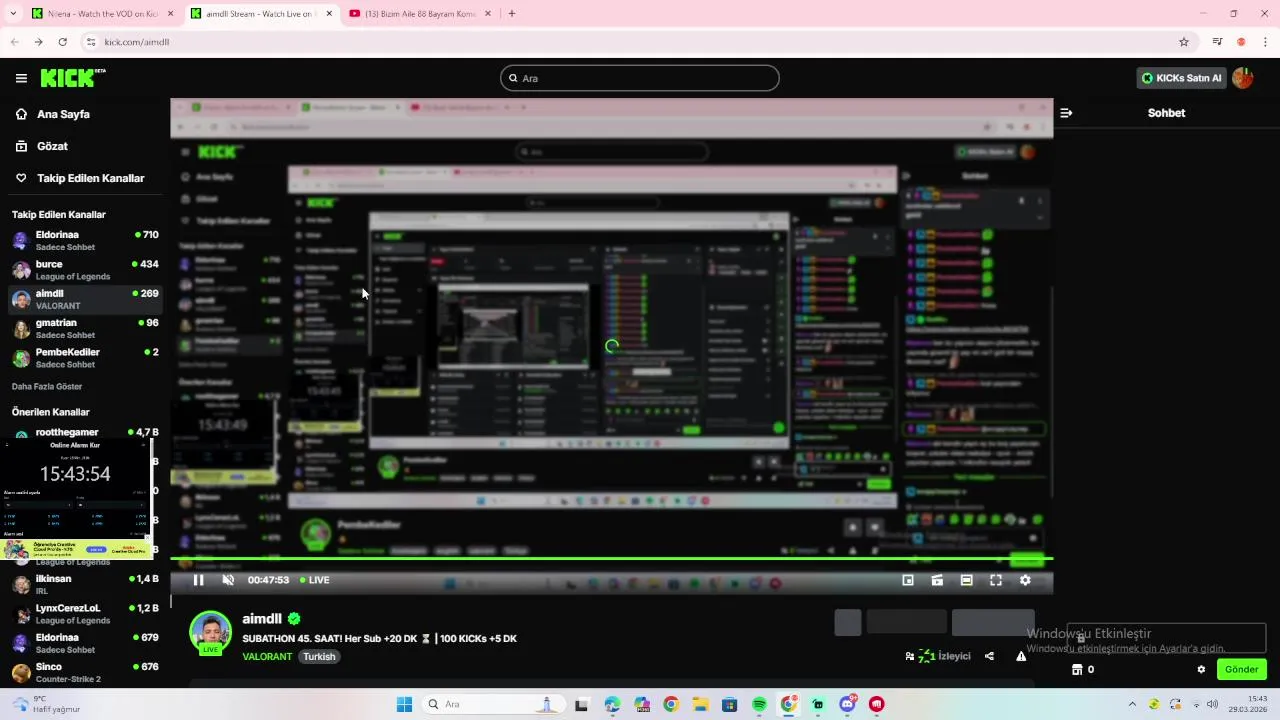Open Spotify from the taskbar
Viewport: 1280px width, 720px height.
point(759,704)
